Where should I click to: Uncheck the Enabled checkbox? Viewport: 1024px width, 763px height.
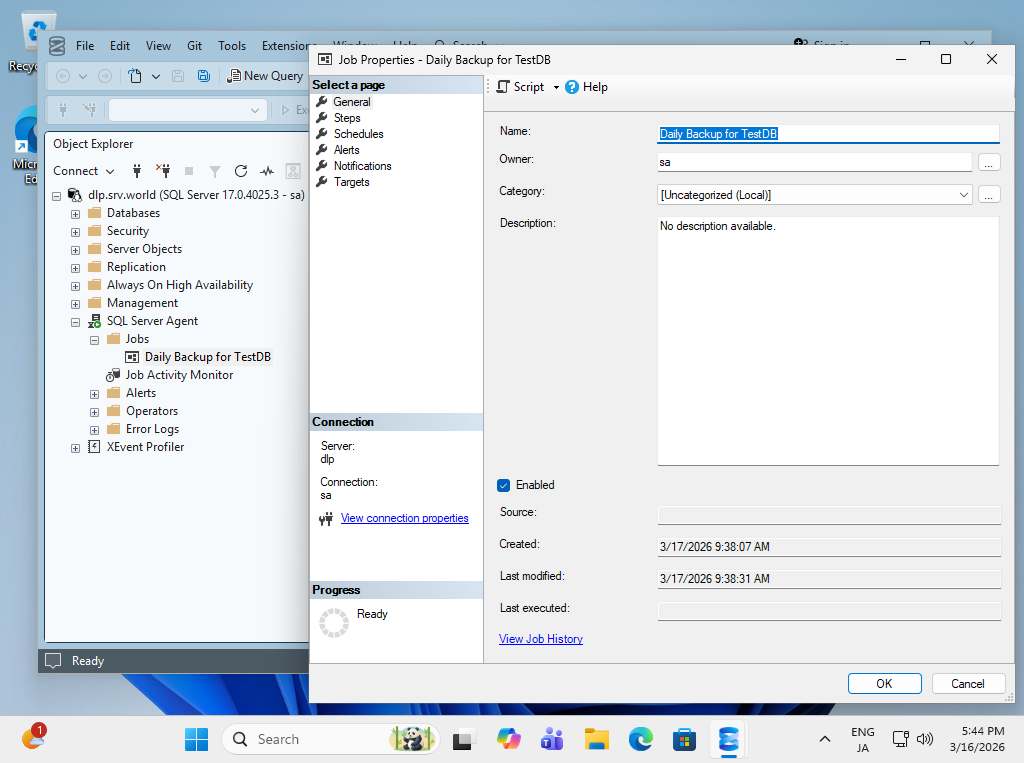pyautogui.click(x=504, y=485)
